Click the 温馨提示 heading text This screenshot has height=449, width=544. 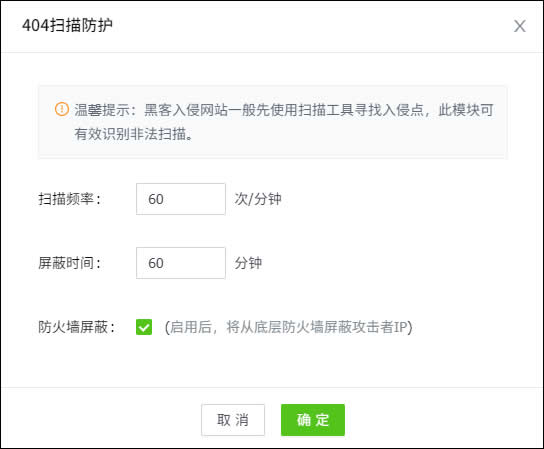pos(103,110)
